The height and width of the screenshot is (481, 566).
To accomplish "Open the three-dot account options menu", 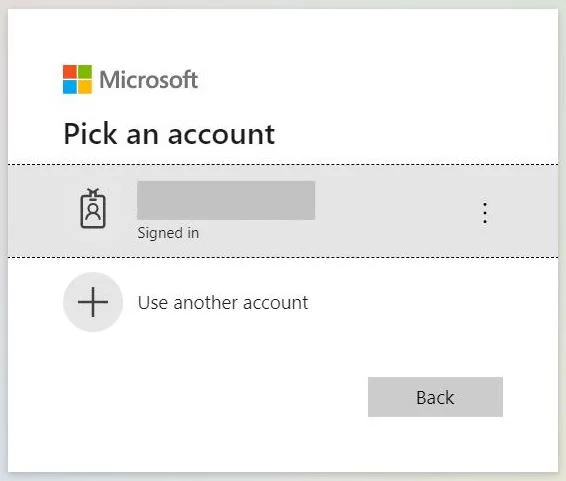I will click(485, 213).
